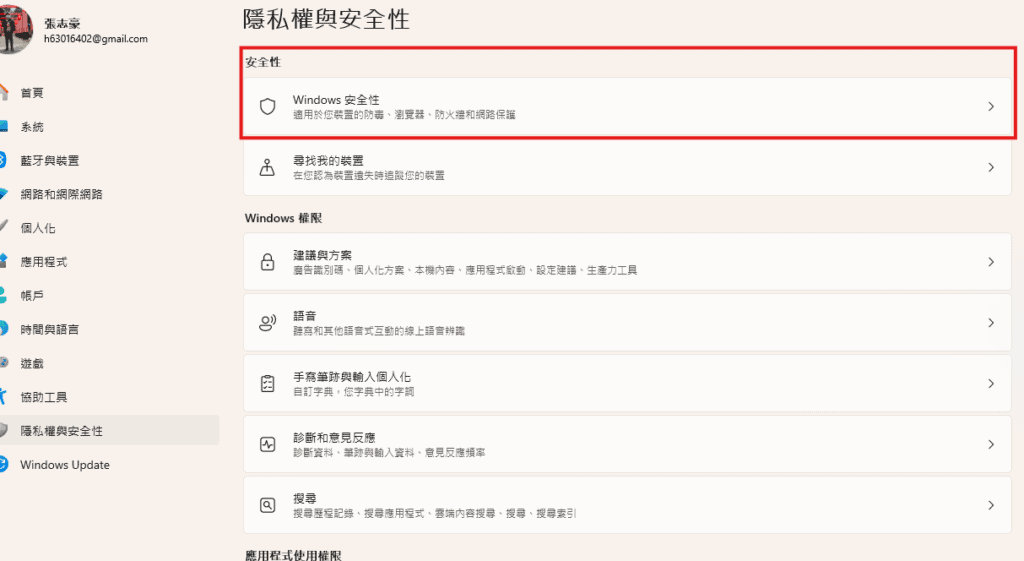The height and width of the screenshot is (561, 1024).
Task: Expand Windows 安全性 with its chevron
Action: click(x=991, y=106)
